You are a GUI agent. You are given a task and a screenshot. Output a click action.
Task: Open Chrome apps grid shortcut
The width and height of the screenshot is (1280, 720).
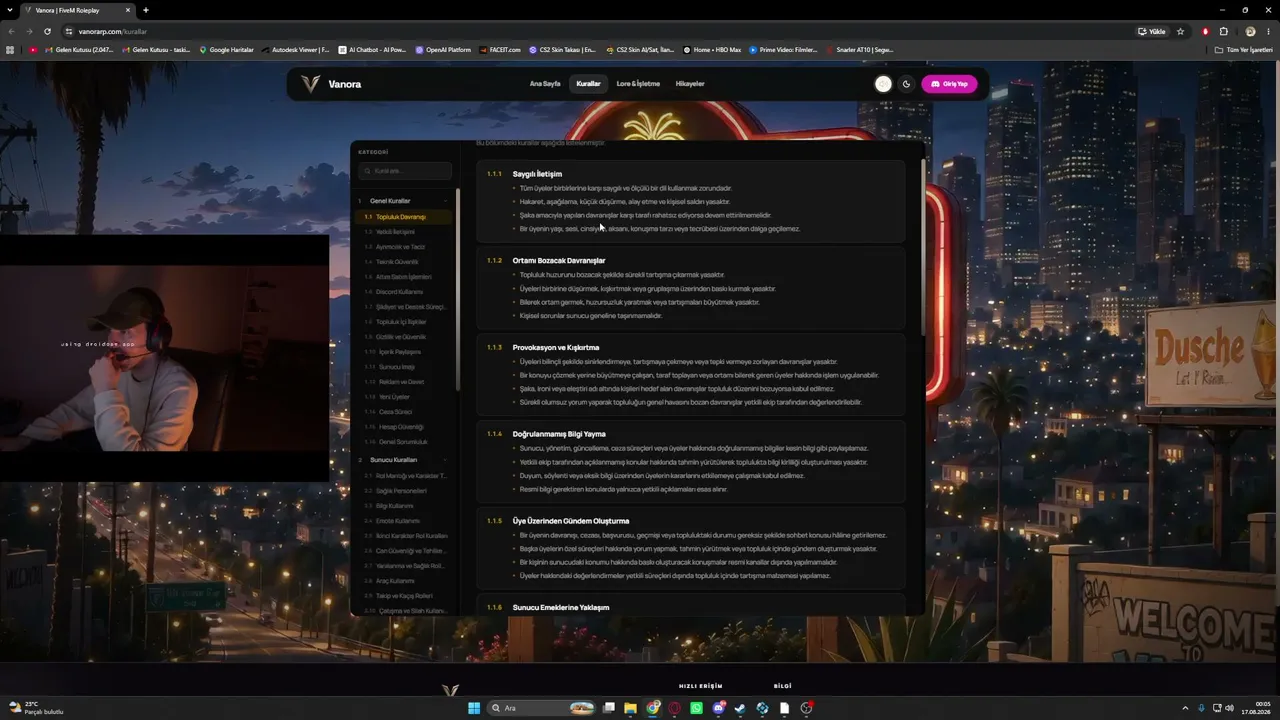click(10, 50)
